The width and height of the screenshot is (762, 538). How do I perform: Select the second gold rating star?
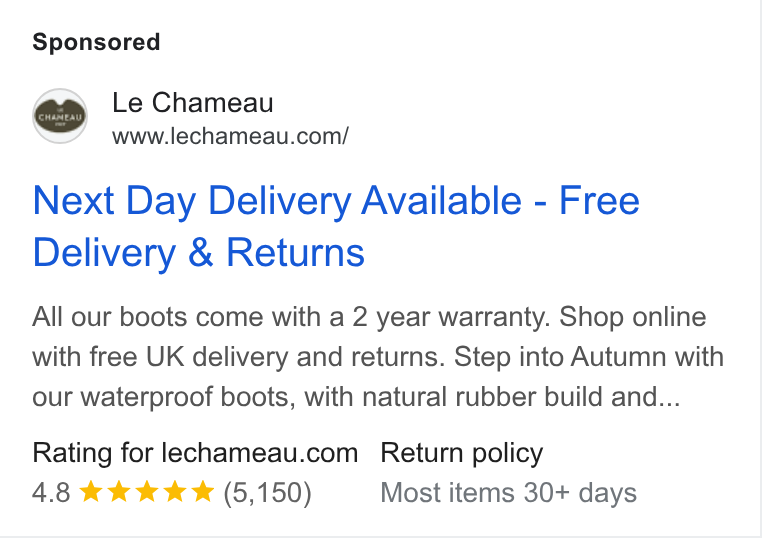(118, 491)
